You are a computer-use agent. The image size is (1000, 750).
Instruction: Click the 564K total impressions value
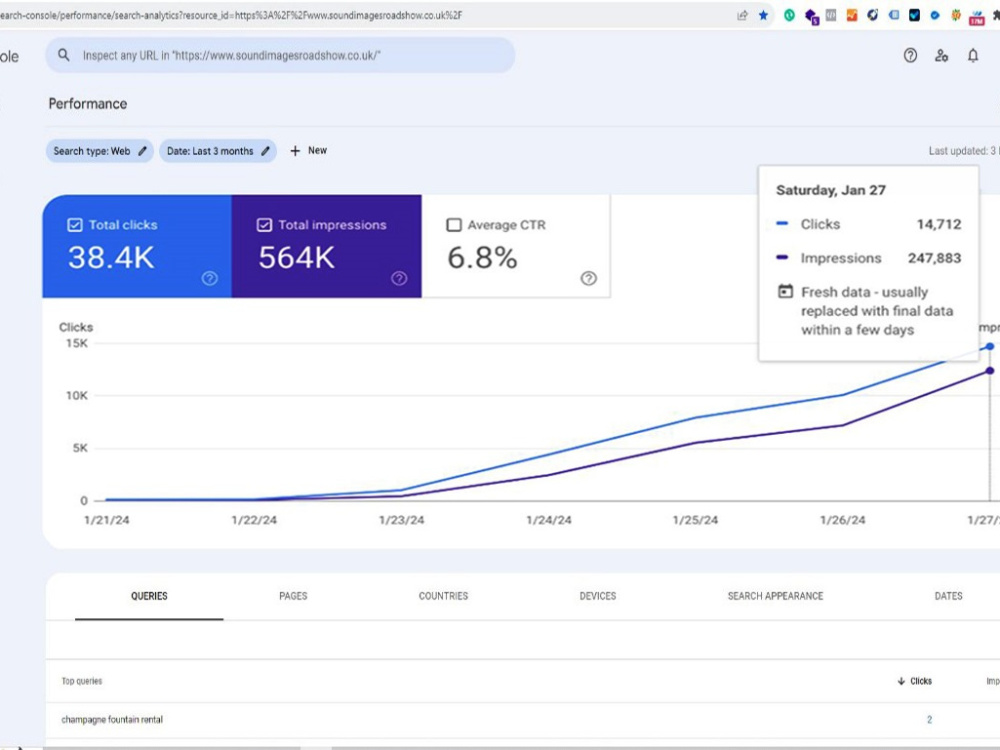point(297,258)
